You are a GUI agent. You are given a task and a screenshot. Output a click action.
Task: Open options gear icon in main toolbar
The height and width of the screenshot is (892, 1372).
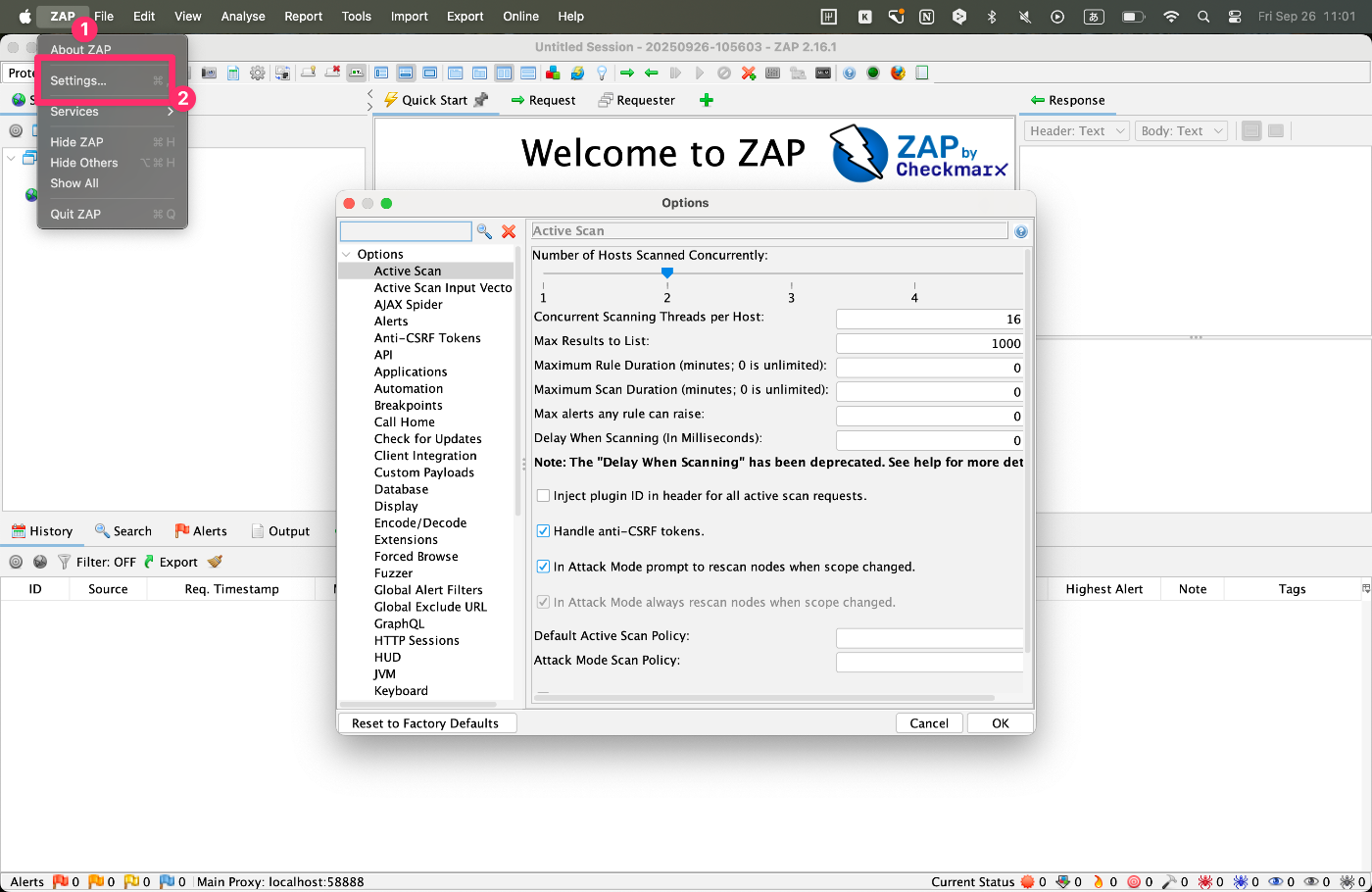258,73
